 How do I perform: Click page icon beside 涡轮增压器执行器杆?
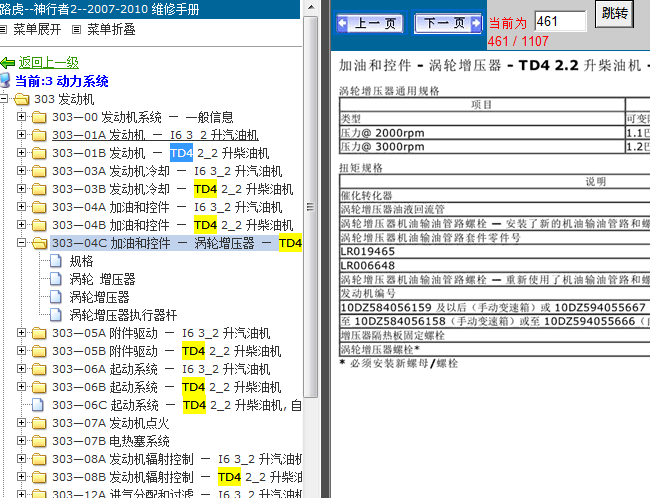click(56, 315)
